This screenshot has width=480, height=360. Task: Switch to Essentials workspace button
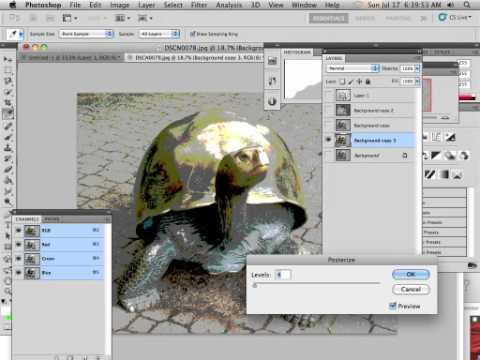(329, 18)
